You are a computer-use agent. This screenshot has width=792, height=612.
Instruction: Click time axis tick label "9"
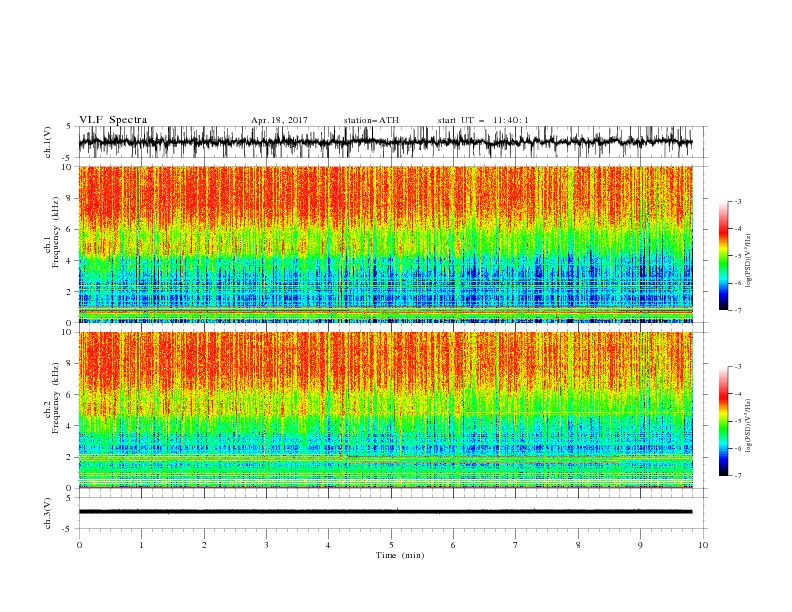pyautogui.click(x=640, y=545)
